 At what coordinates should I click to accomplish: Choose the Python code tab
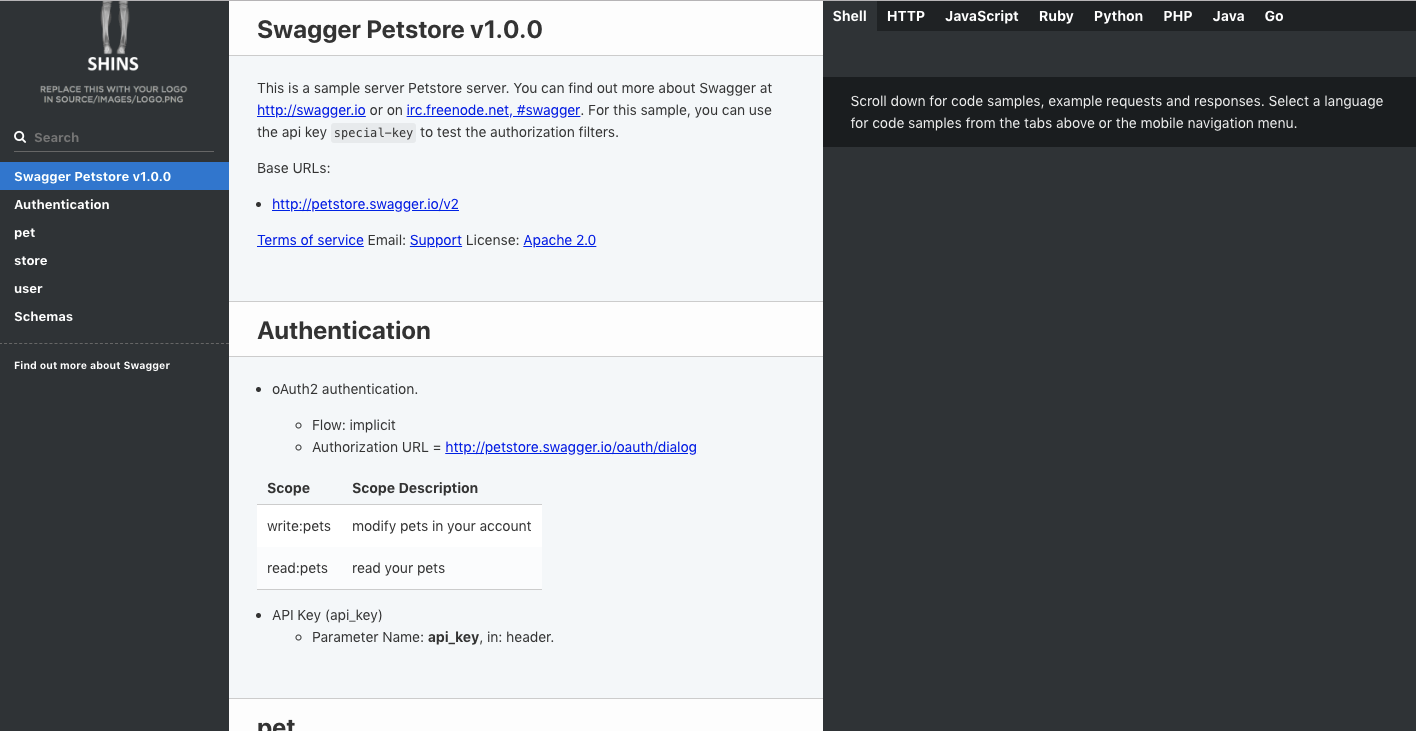(x=1118, y=16)
